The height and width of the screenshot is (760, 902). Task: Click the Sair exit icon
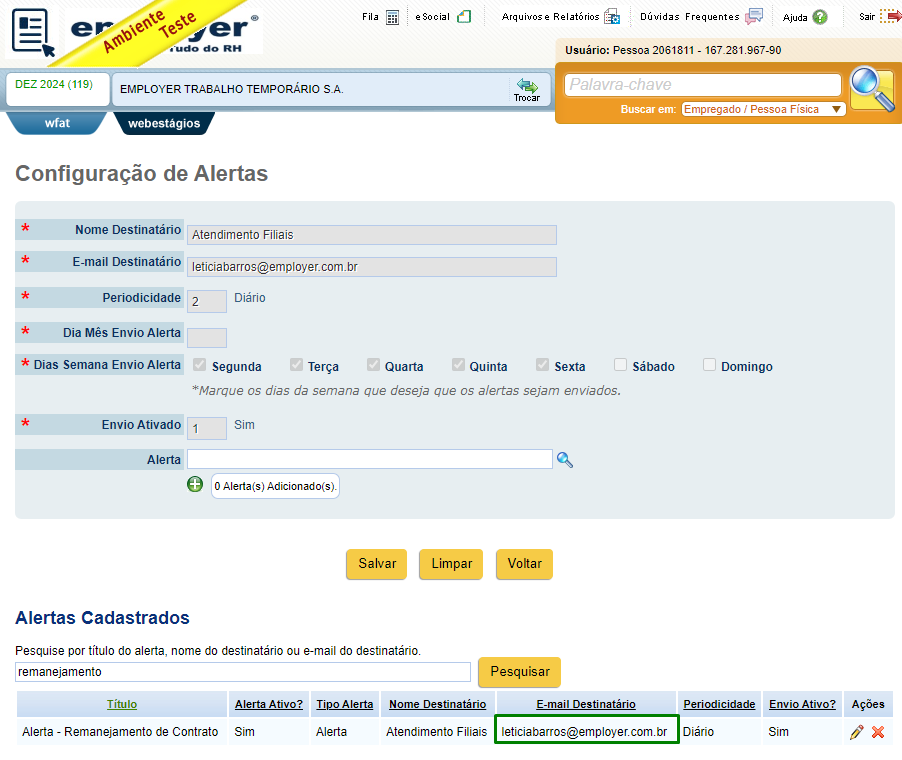coord(890,17)
